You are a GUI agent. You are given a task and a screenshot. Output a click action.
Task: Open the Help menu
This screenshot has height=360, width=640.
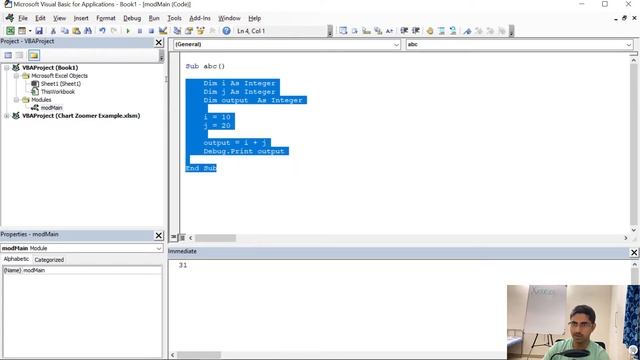255,18
